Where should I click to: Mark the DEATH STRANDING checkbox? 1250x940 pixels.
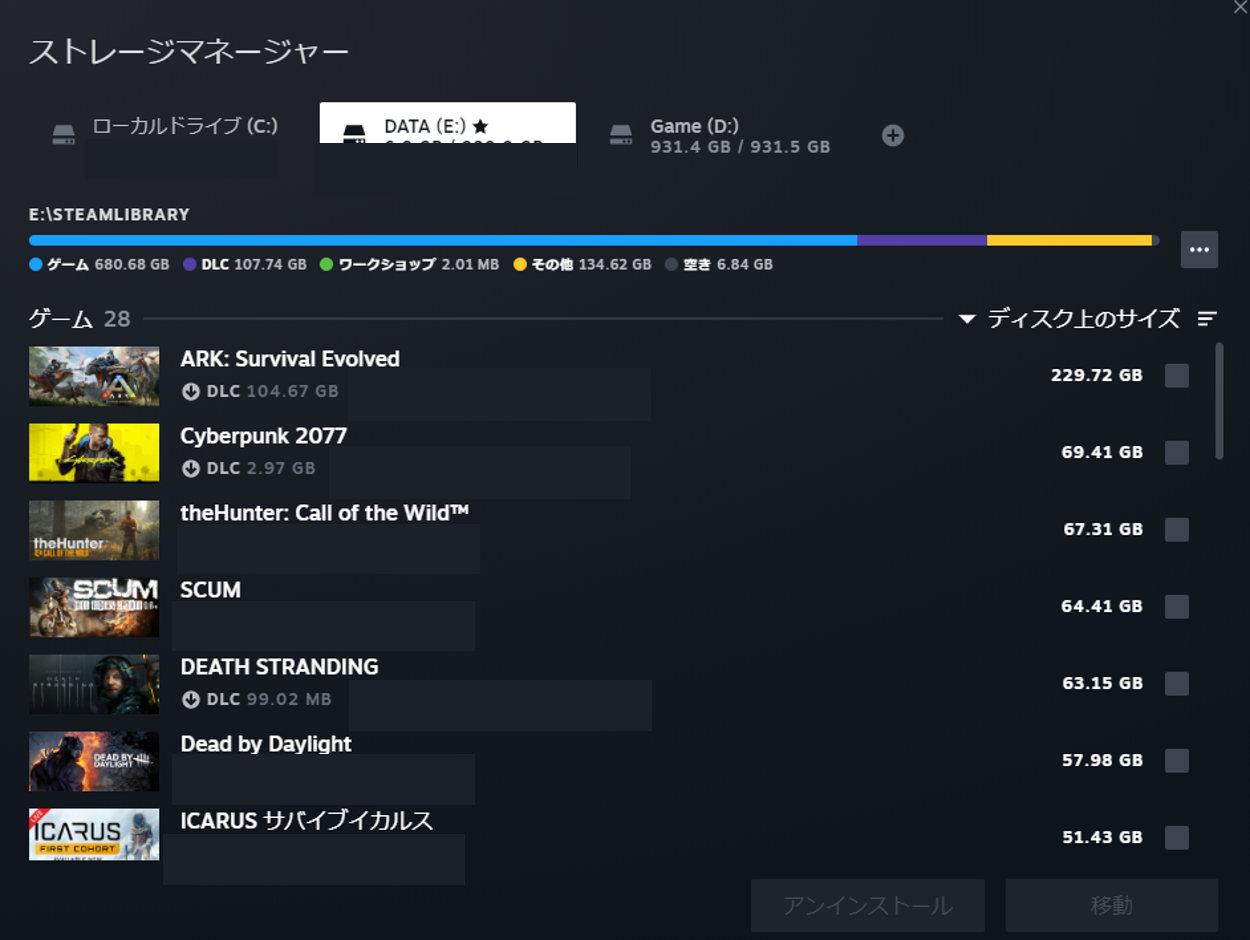[1177, 684]
